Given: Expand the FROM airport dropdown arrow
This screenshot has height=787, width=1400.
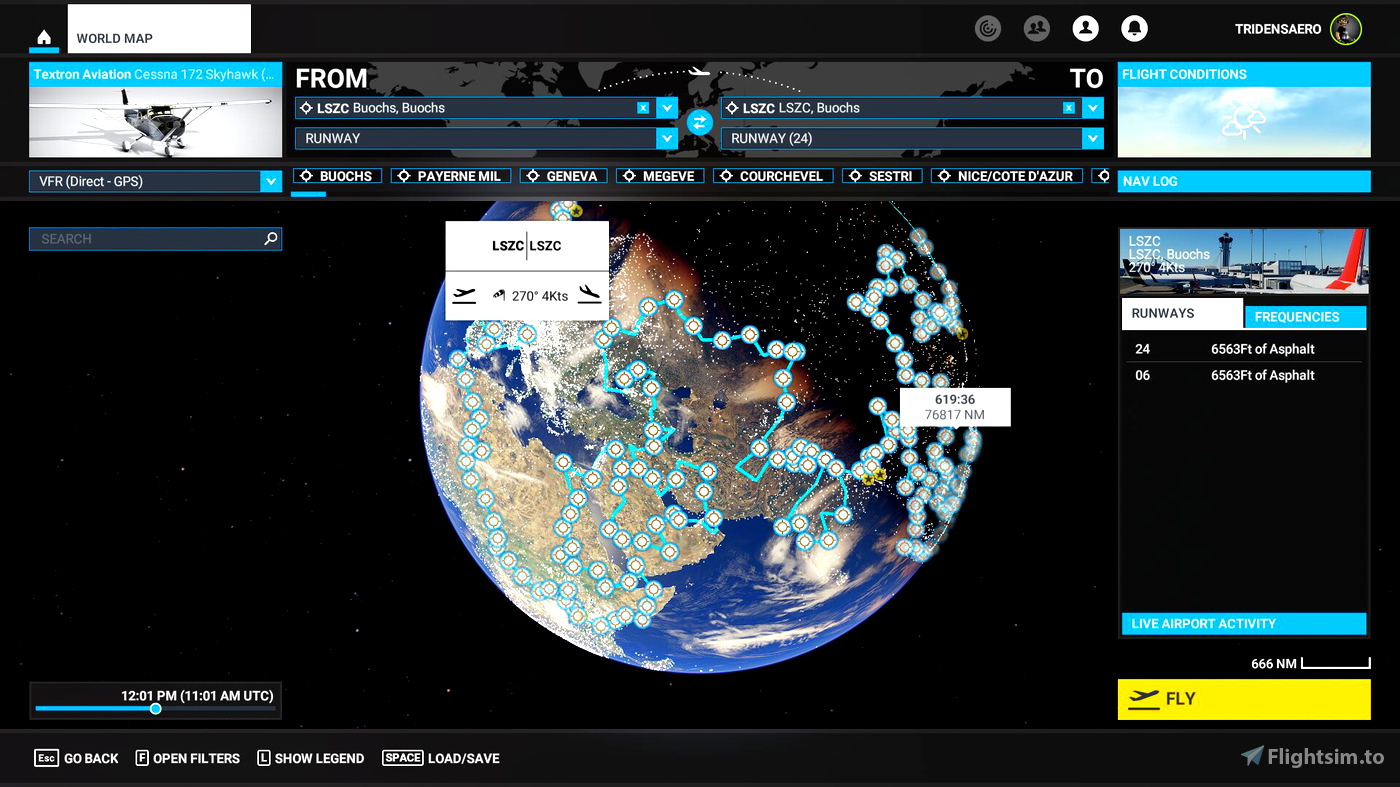Looking at the screenshot, I should coord(667,108).
